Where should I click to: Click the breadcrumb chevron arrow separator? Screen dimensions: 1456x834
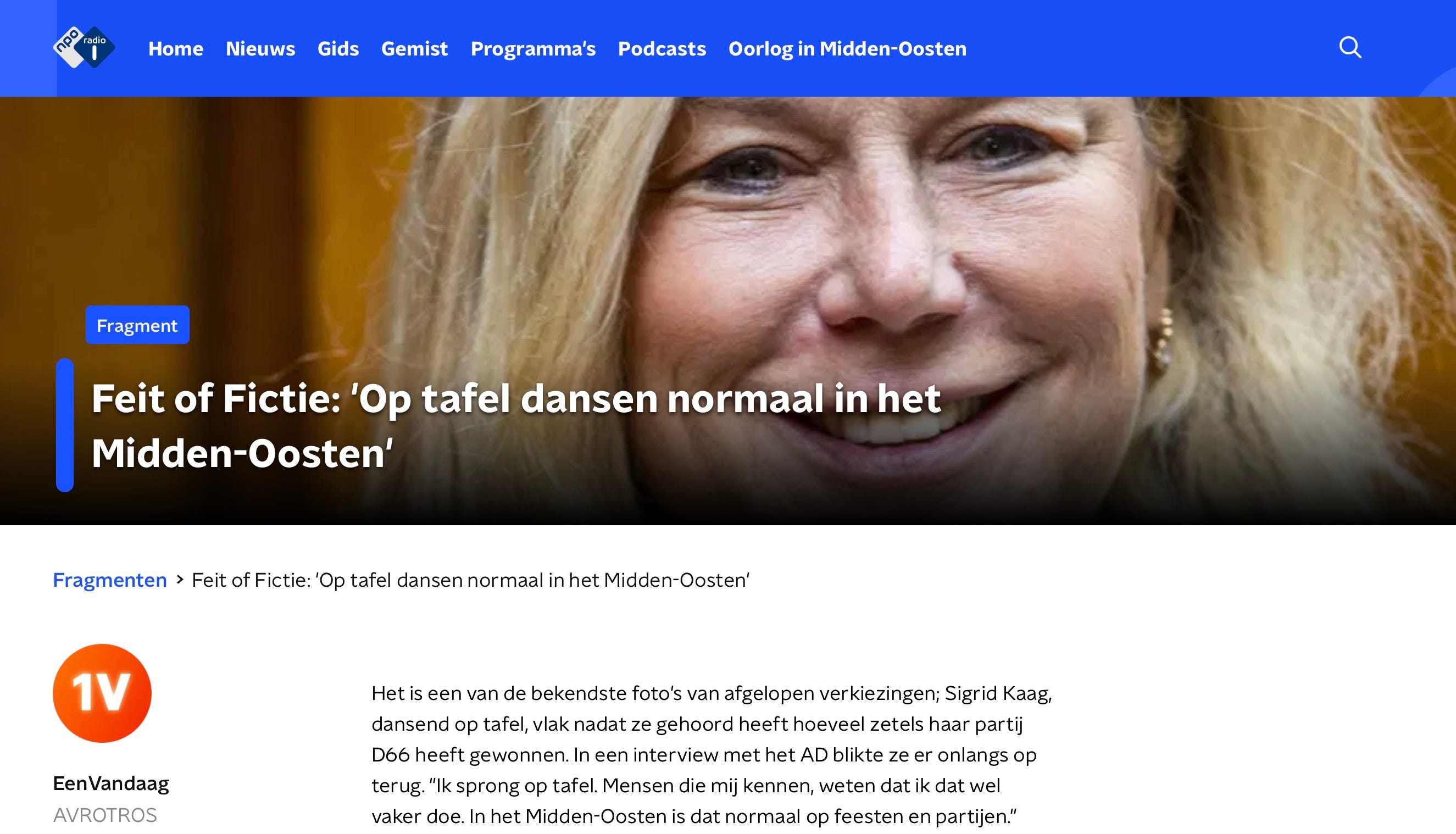coord(180,580)
